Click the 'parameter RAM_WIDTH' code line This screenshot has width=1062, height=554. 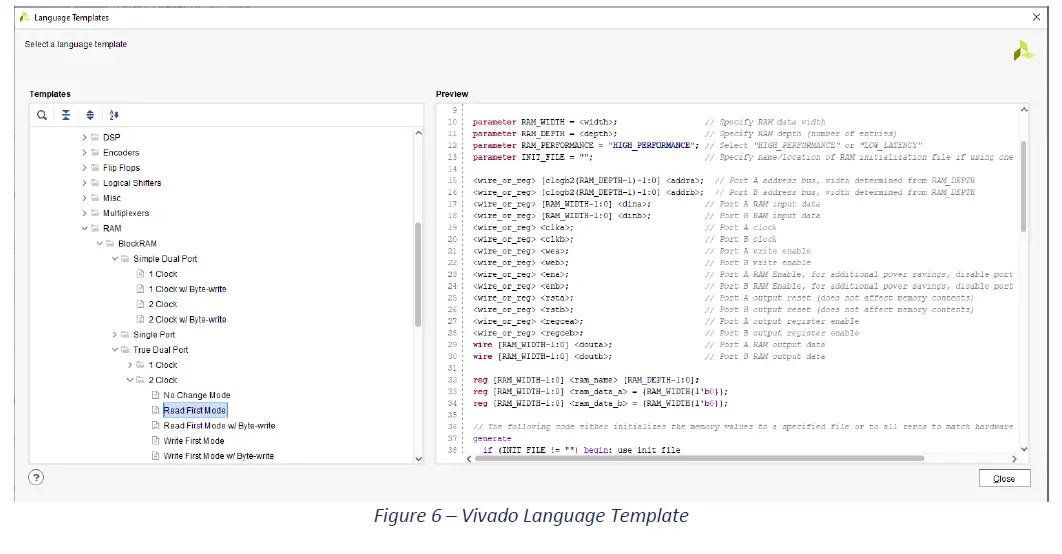pyautogui.click(x=545, y=122)
